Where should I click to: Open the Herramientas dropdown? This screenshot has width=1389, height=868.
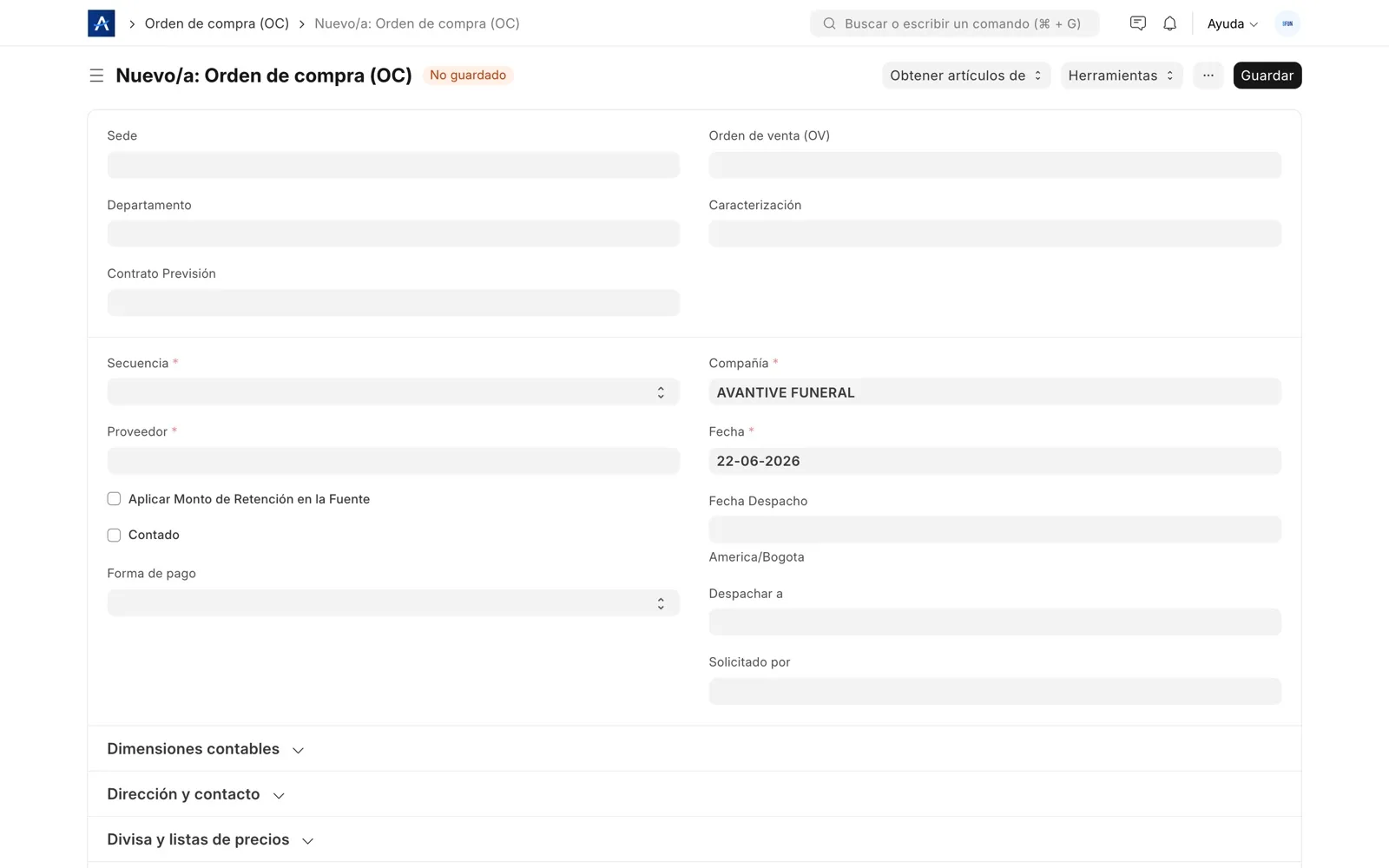1121,76
